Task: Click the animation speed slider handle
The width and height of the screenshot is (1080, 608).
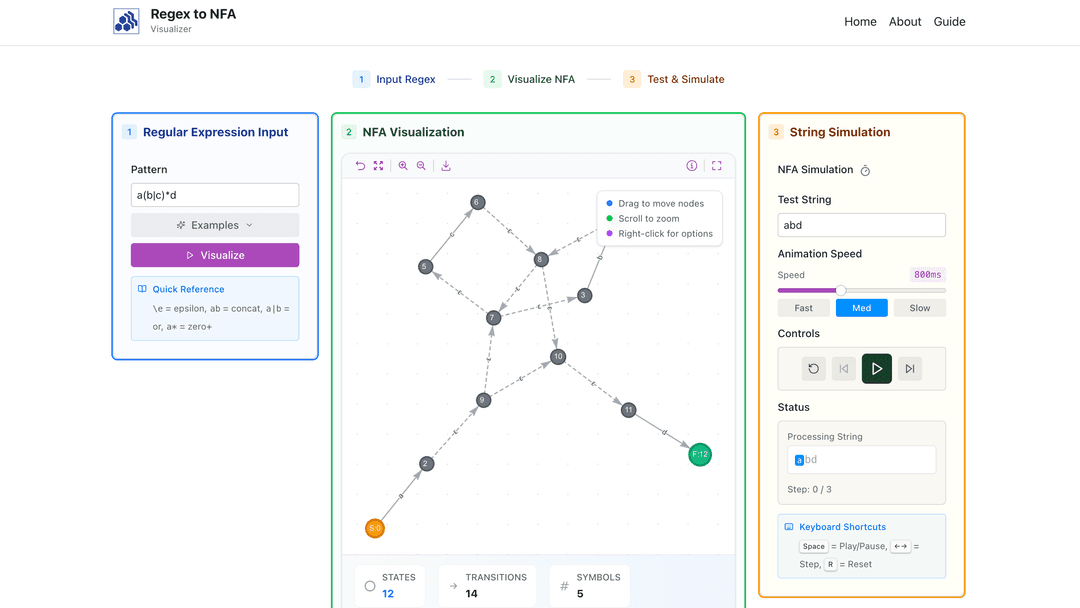Action: [841, 290]
